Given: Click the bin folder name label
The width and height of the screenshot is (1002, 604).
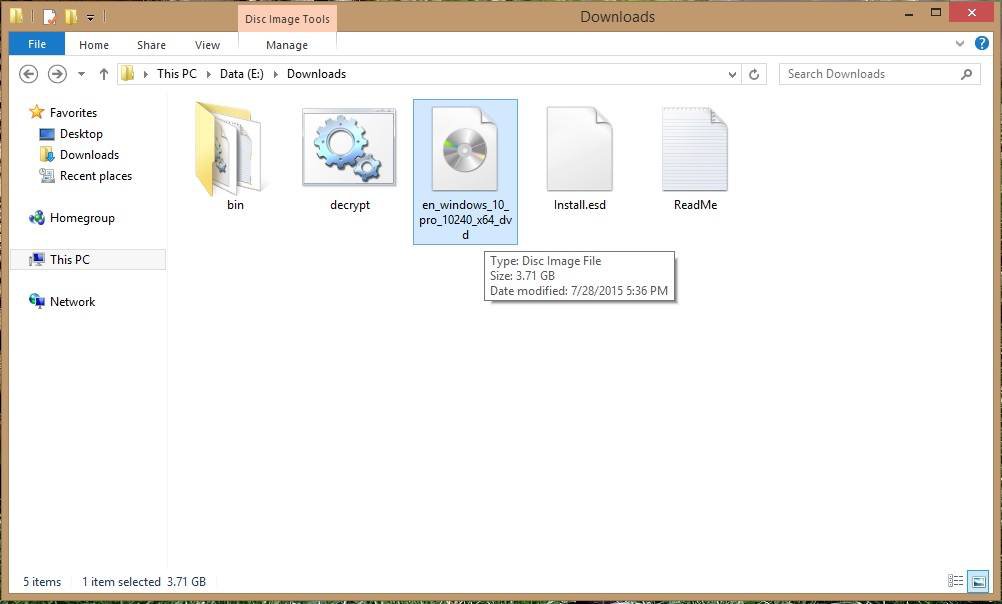Looking at the screenshot, I should click(x=235, y=205).
